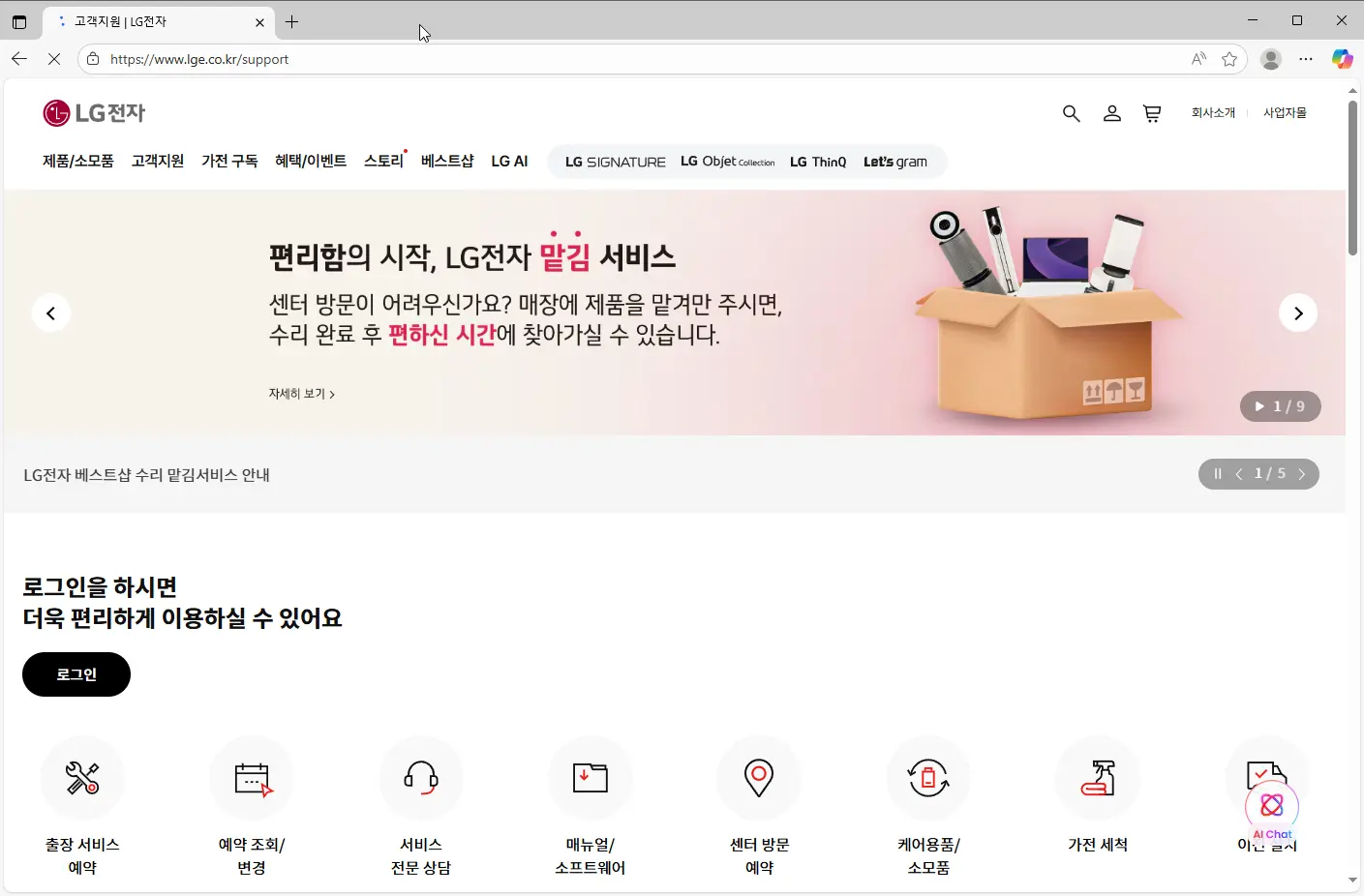
Task: Open Copilot icon in browser toolbar
Action: coord(1342,59)
